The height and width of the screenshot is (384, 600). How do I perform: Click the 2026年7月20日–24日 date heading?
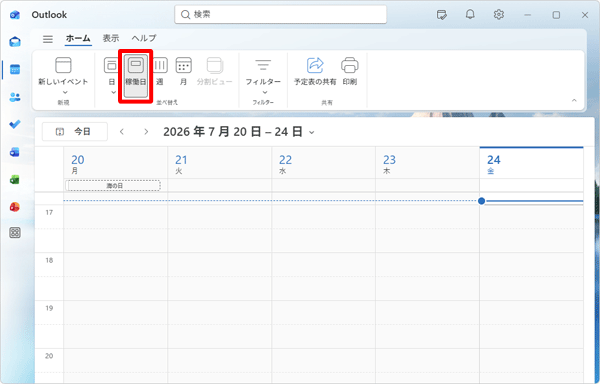click(233, 132)
